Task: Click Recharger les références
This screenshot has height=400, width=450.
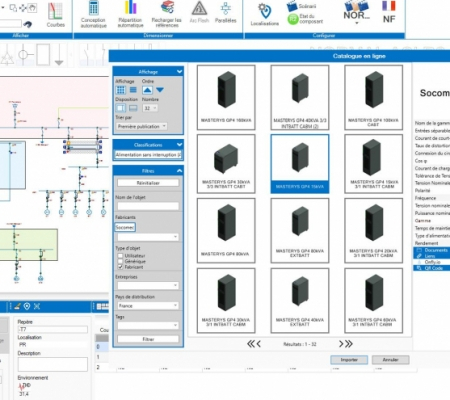Action: click(167, 14)
